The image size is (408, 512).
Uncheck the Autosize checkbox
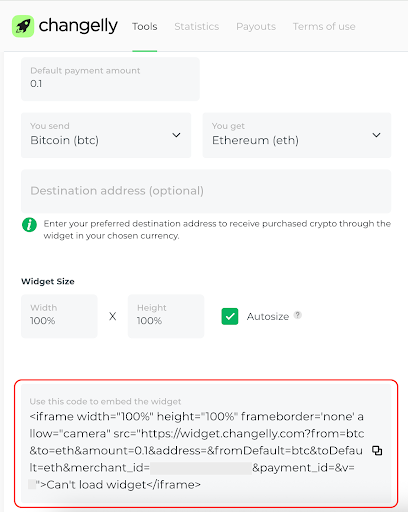(x=230, y=316)
